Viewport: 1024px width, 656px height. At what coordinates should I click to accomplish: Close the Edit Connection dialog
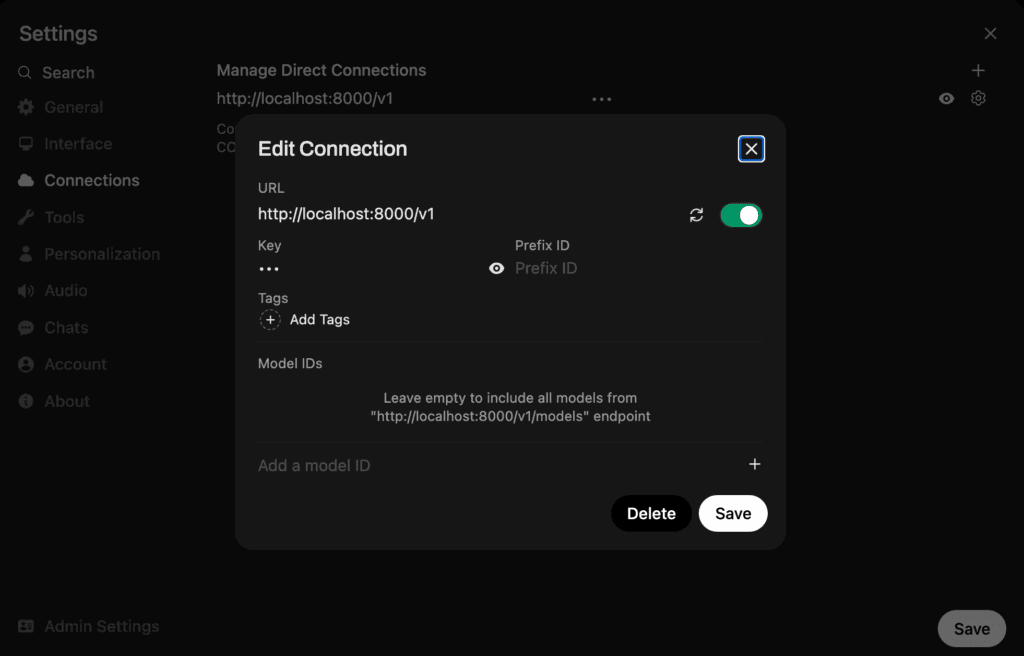click(x=751, y=149)
